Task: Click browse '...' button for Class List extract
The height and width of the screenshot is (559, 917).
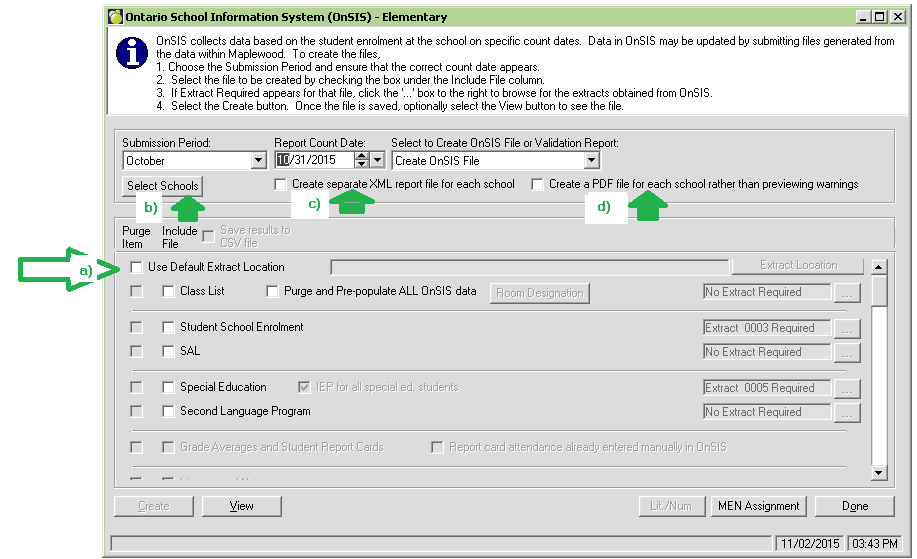Action: (847, 293)
